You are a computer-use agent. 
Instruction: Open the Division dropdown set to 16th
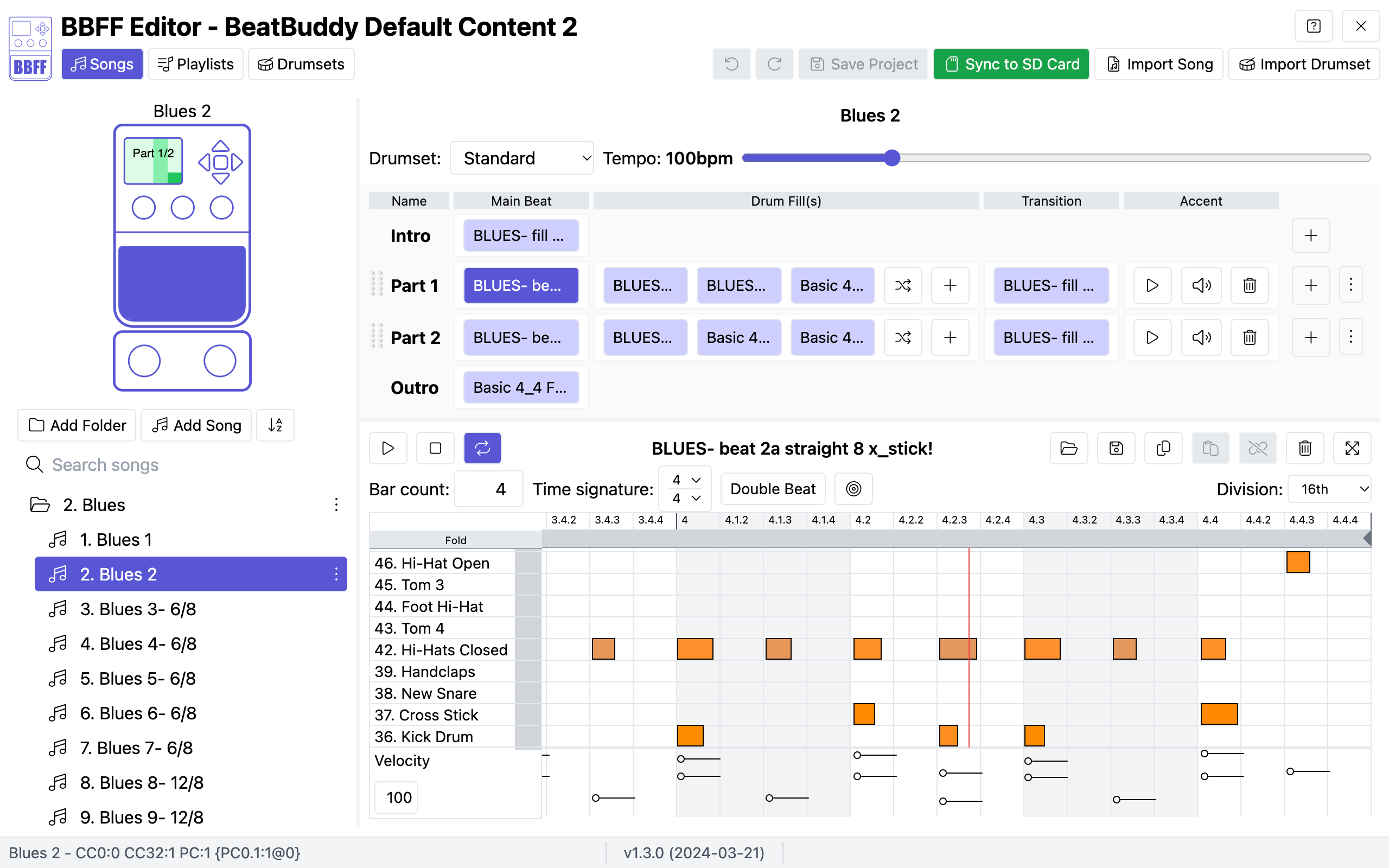(1329, 489)
